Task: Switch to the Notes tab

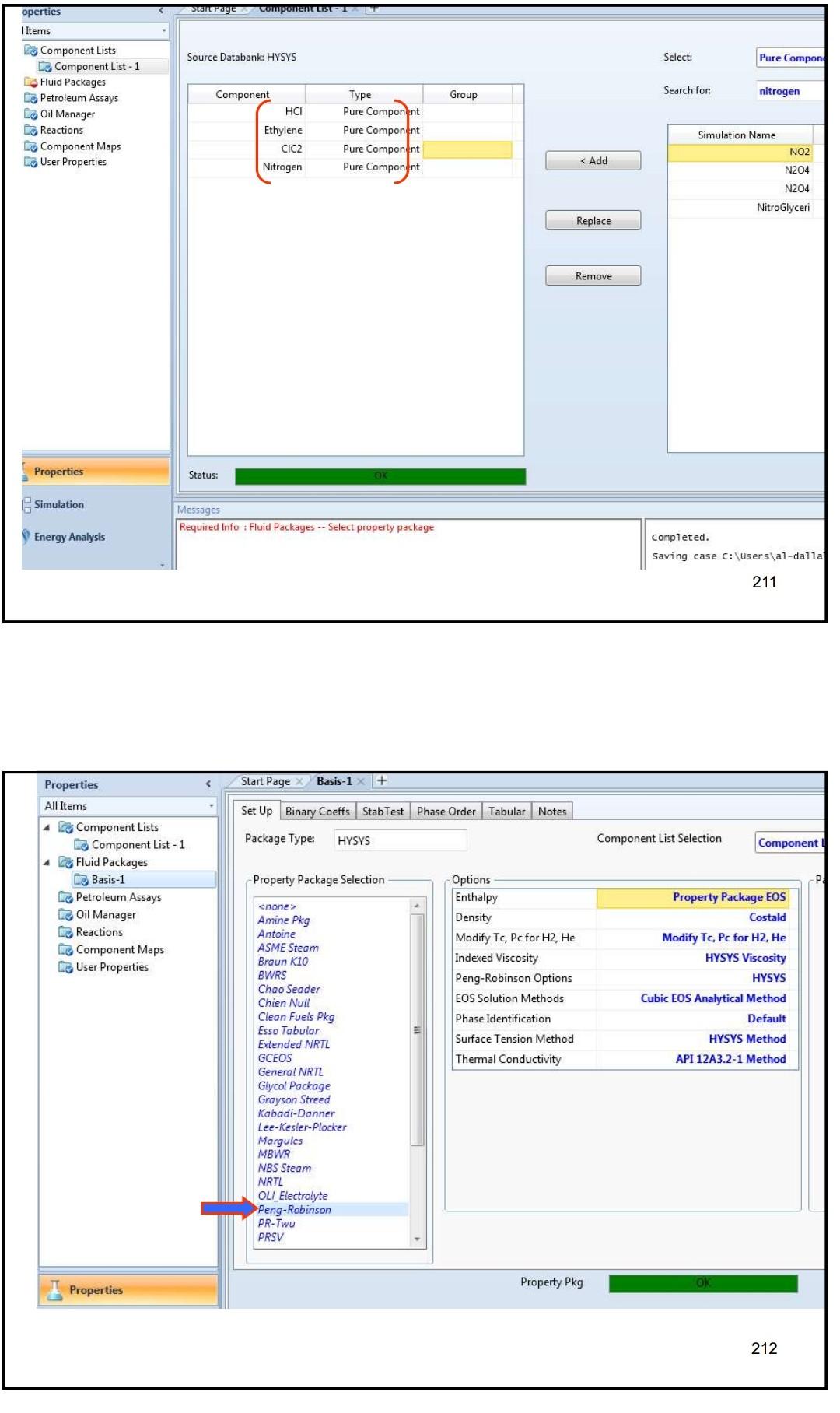Action: coord(552,812)
